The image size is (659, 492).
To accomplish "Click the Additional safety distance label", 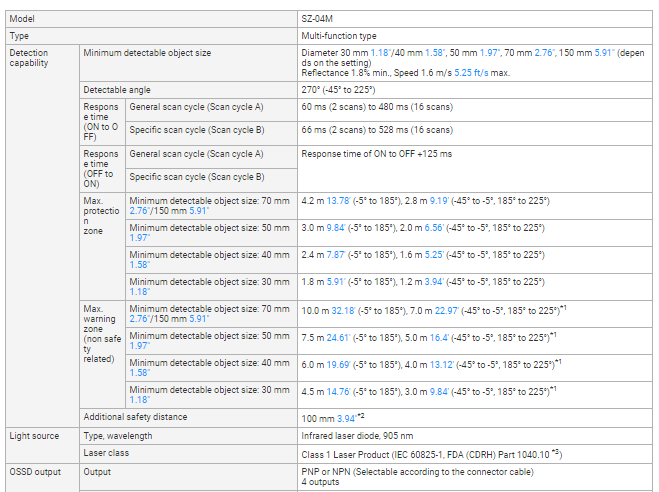I will 135,417.
